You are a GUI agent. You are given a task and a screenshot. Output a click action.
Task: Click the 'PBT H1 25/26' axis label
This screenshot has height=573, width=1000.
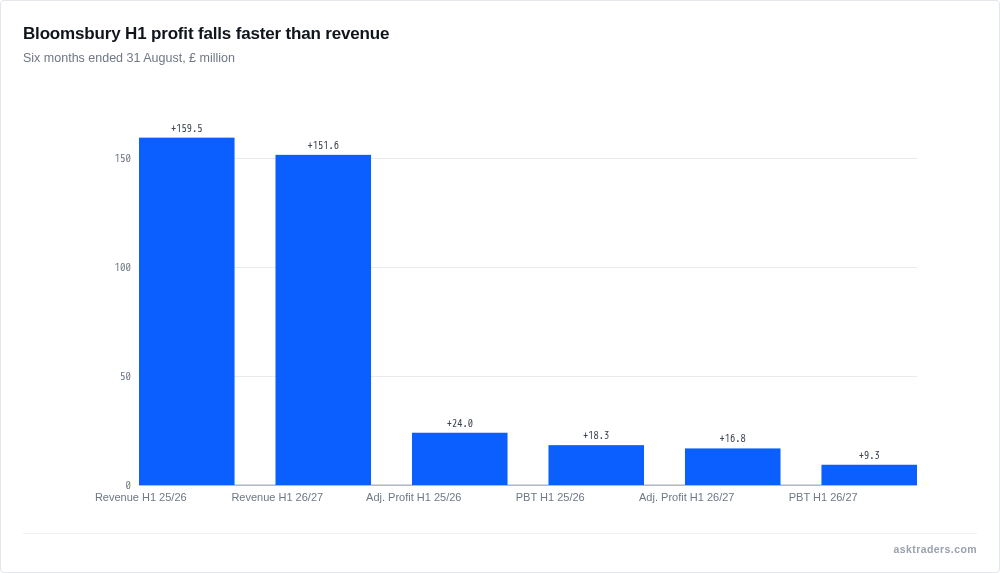click(x=550, y=497)
